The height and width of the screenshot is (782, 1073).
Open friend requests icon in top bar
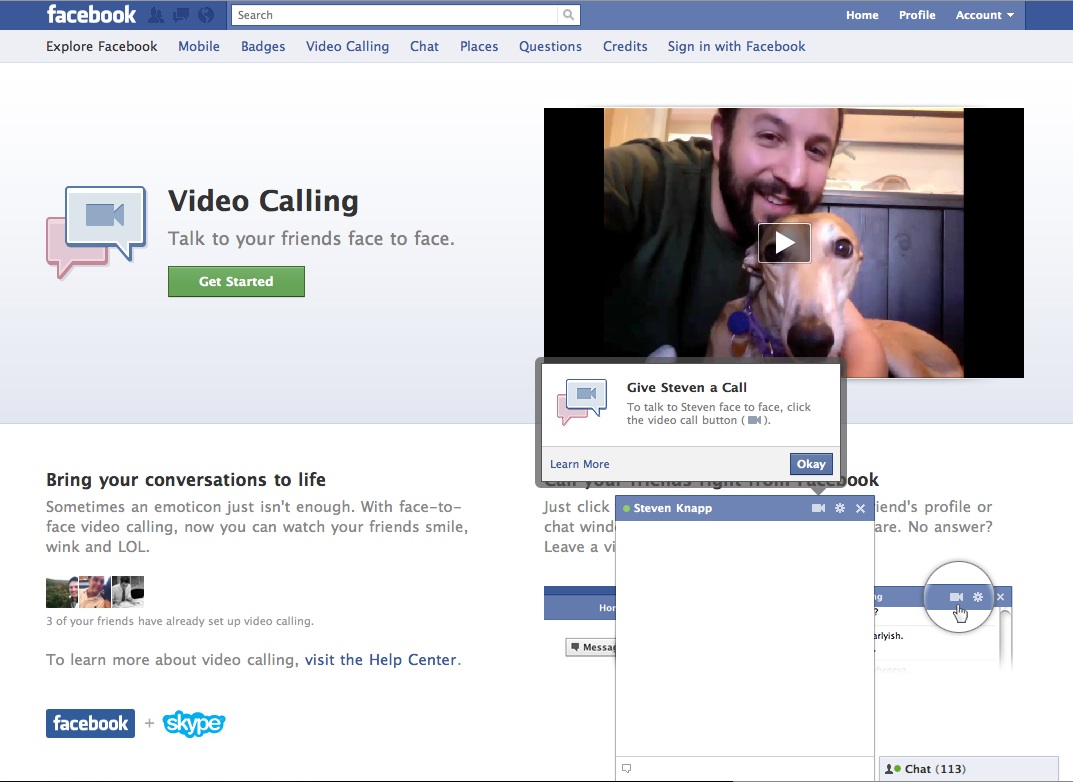pos(156,15)
